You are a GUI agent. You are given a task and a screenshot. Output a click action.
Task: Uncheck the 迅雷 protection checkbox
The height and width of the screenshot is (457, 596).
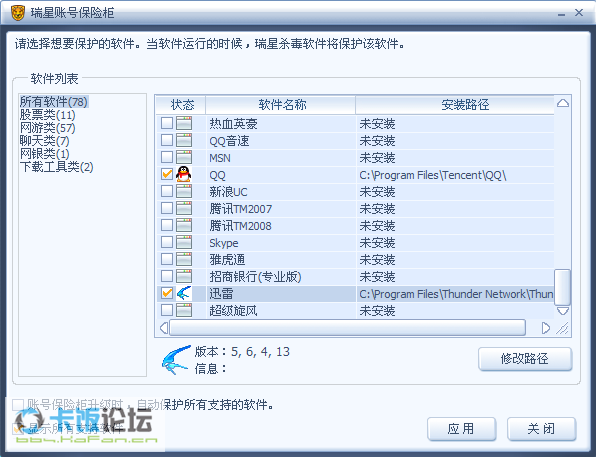point(167,293)
